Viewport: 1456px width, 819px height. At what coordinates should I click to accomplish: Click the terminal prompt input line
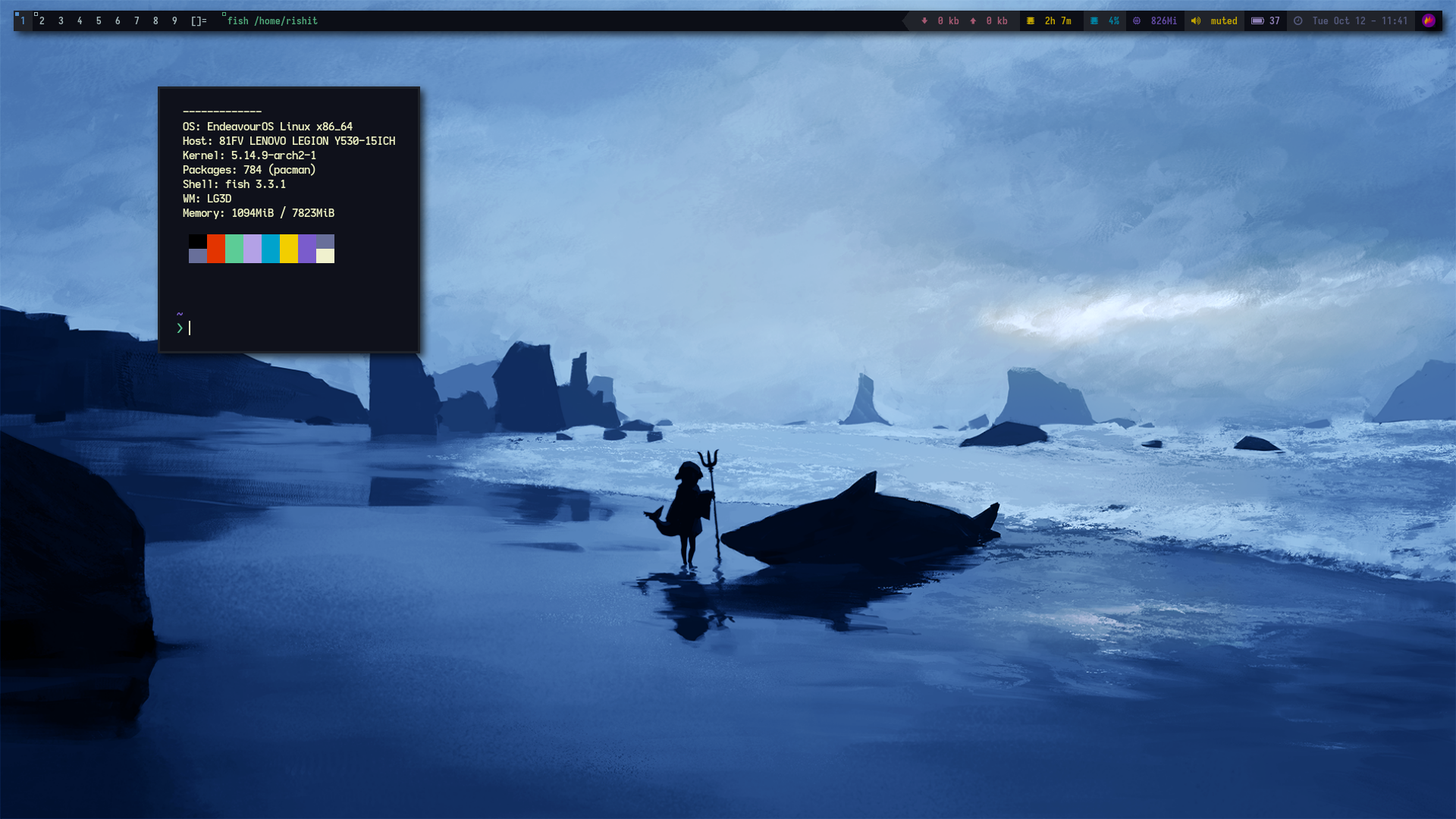288,328
